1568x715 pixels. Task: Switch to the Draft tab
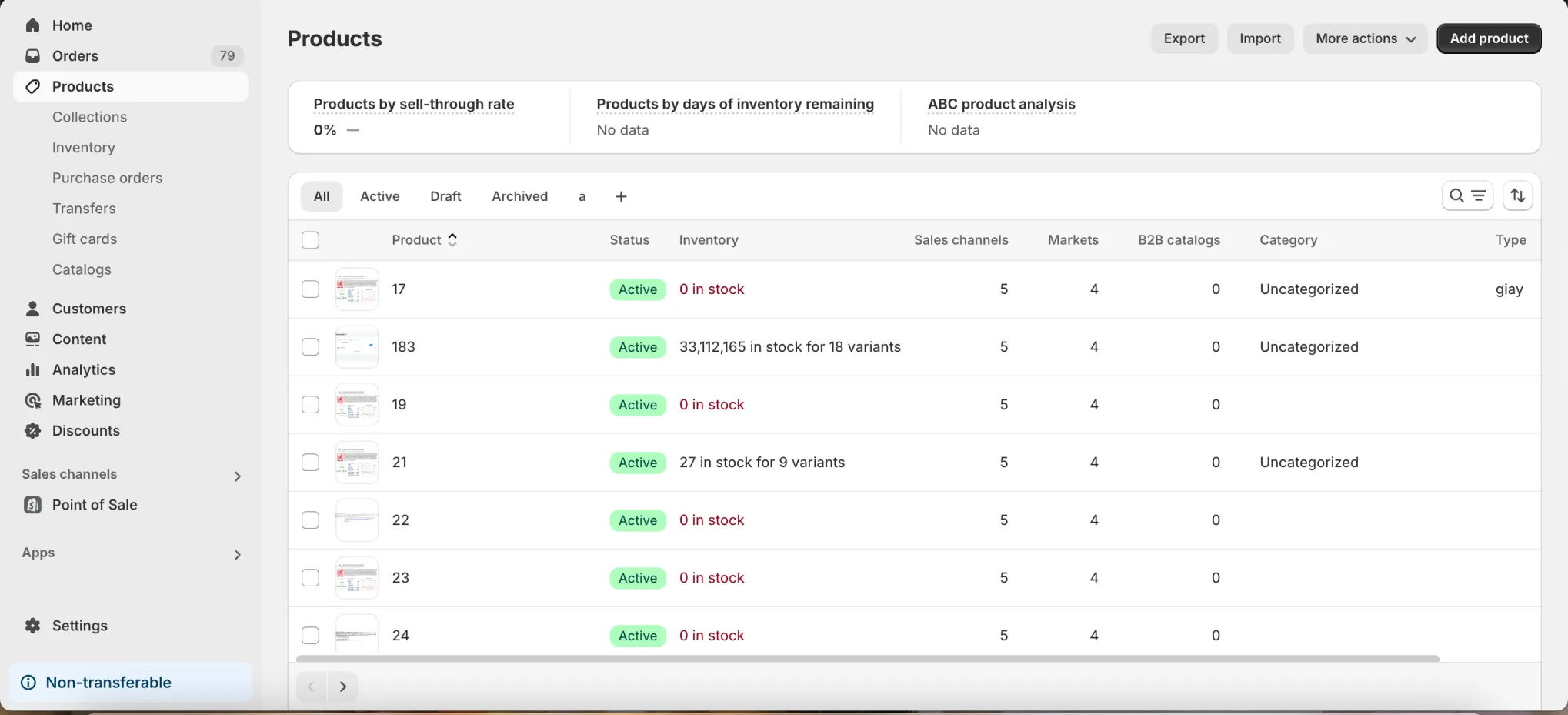(445, 196)
